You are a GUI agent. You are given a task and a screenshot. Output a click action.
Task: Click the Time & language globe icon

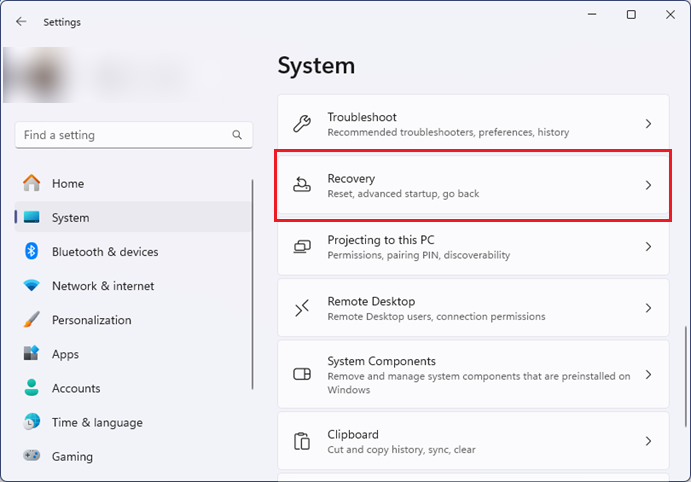(x=31, y=422)
